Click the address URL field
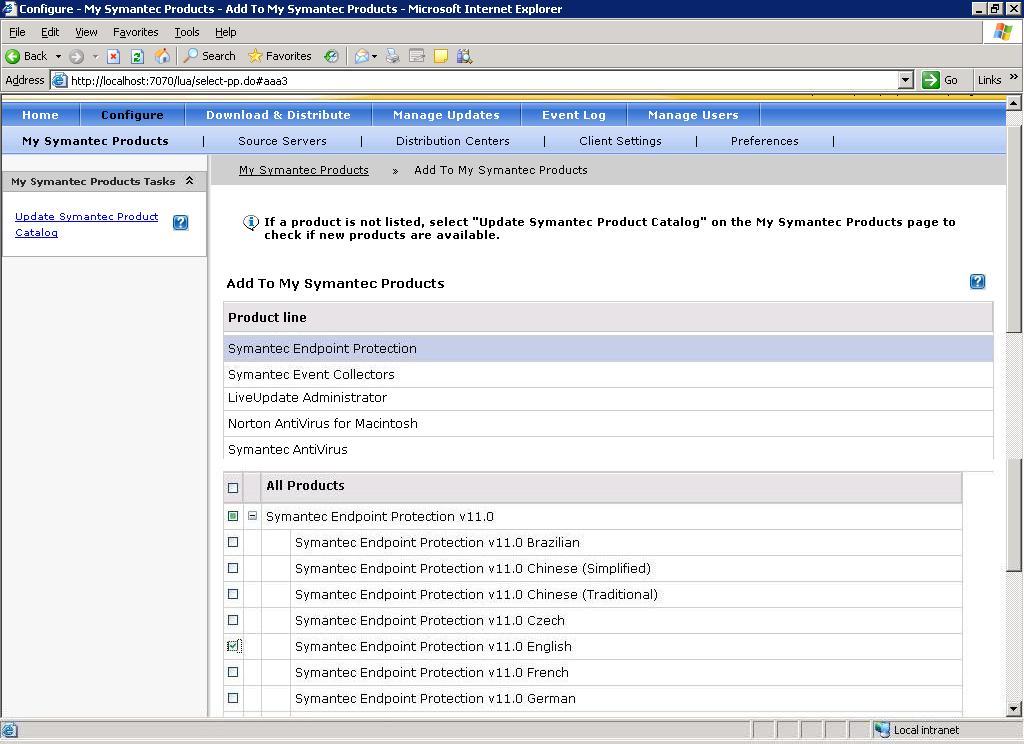Image resolution: width=1024 pixels, height=744 pixels. click(483, 80)
